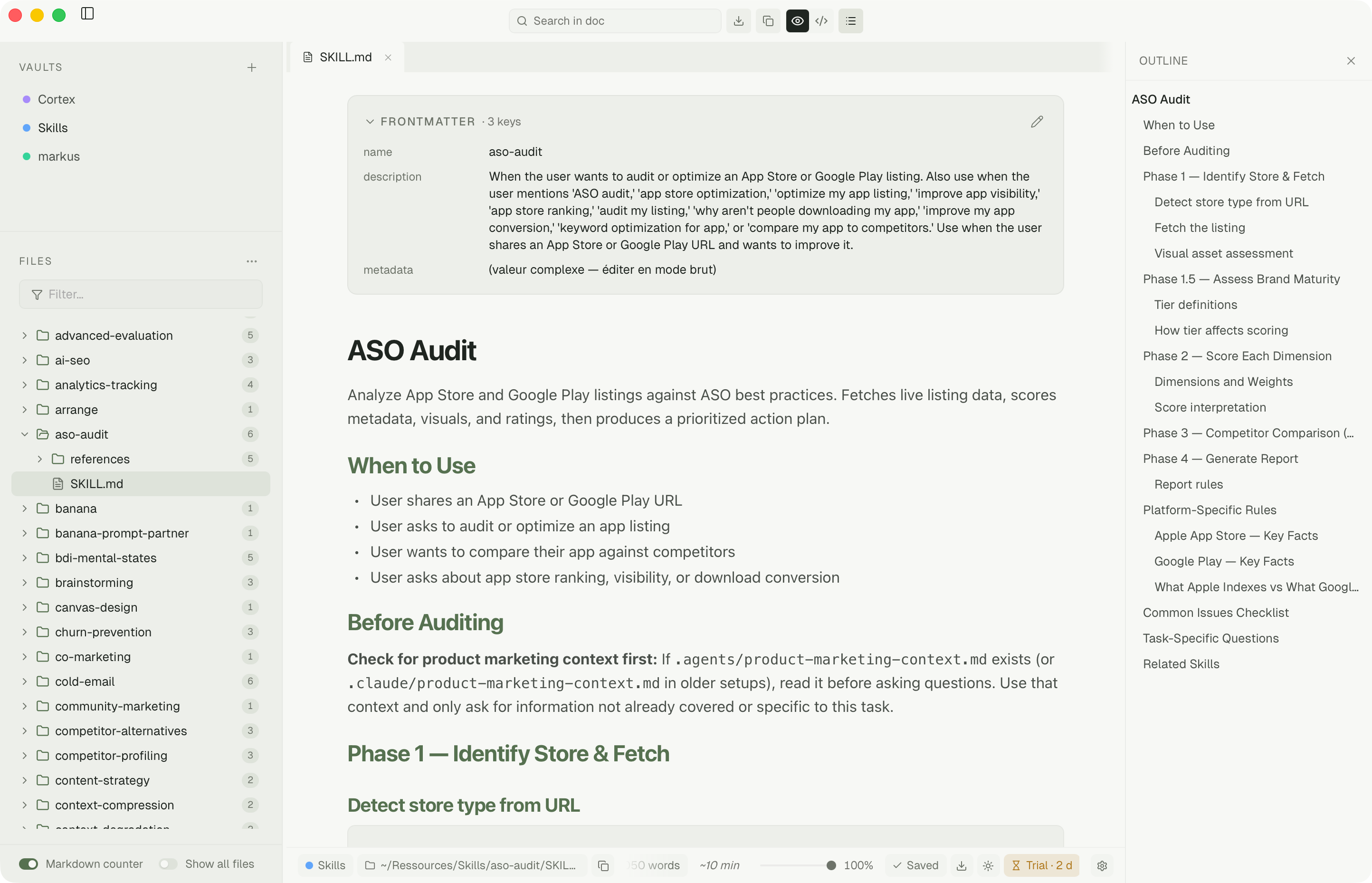Adjust the zoom slider handle at 100%
The height and width of the screenshot is (883, 1372).
(830, 865)
